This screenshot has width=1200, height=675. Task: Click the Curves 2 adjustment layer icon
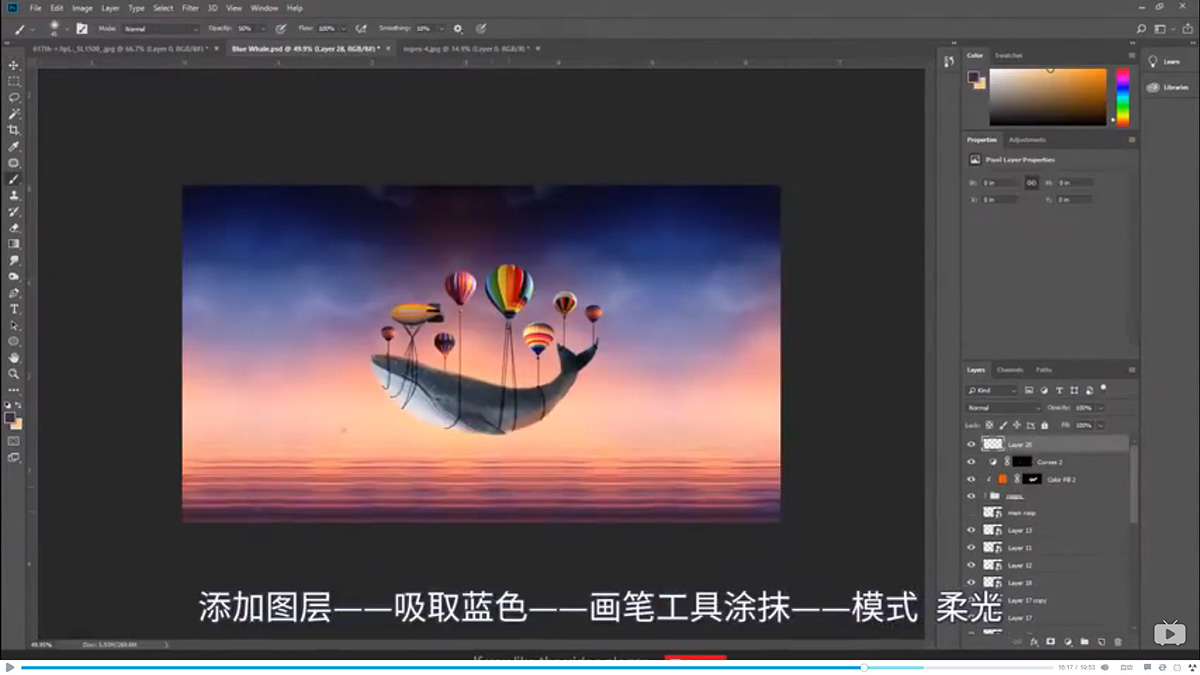(x=992, y=461)
